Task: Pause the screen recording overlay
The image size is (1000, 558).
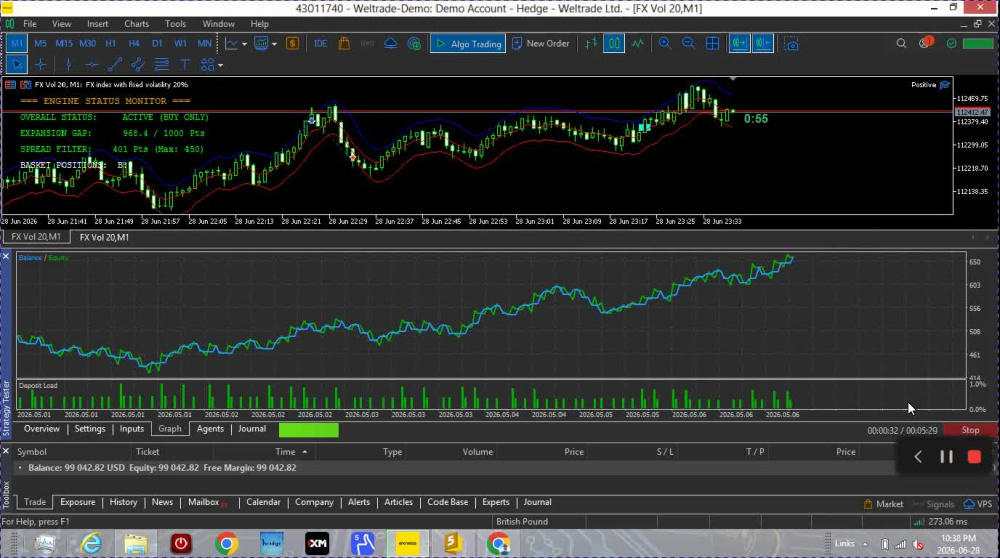Action: coord(946,457)
